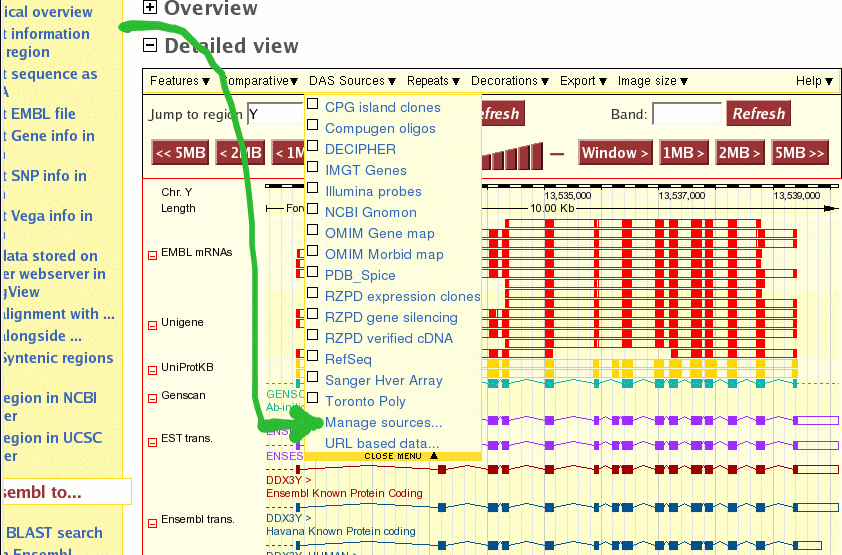The width and height of the screenshot is (842, 555).
Task: Click the 5MB >> button
Action: 800,153
